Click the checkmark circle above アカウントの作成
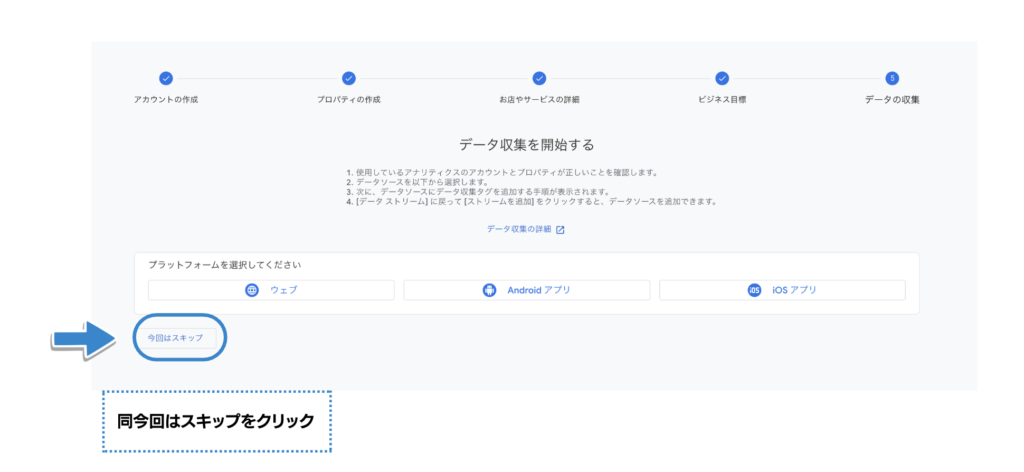 tap(166, 78)
